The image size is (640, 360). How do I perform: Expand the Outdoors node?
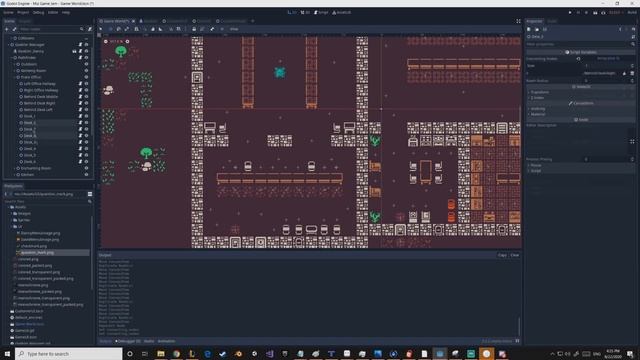(x=14, y=64)
